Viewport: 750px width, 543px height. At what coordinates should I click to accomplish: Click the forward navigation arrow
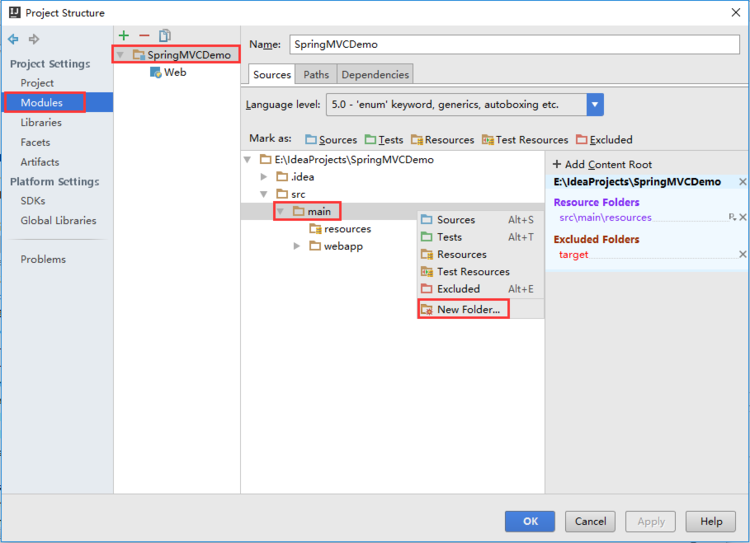33,39
